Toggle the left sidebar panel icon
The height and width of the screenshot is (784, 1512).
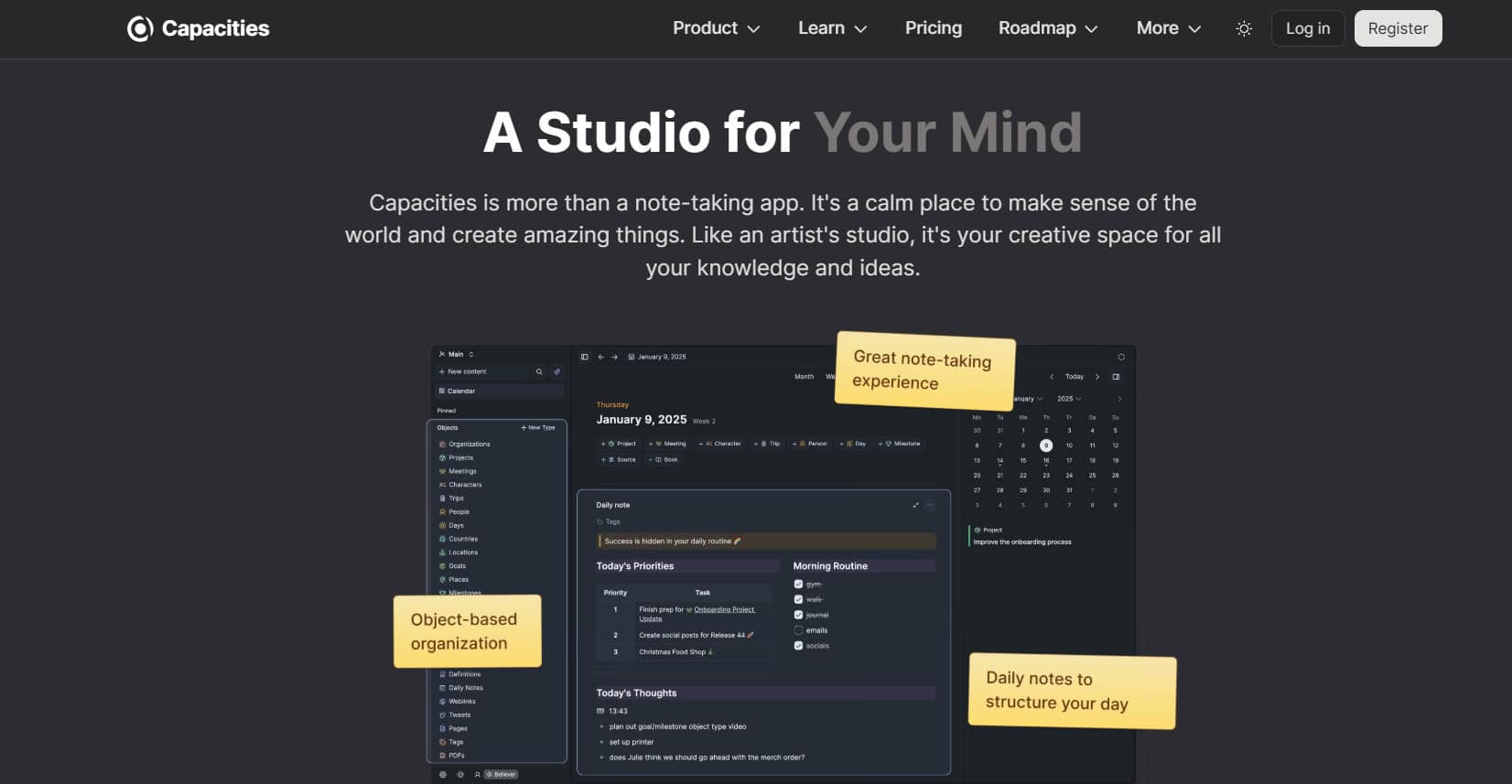click(585, 357)
